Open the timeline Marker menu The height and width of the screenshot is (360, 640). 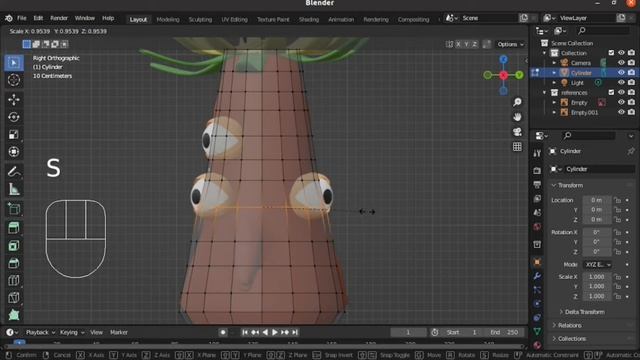coord(119,332)
